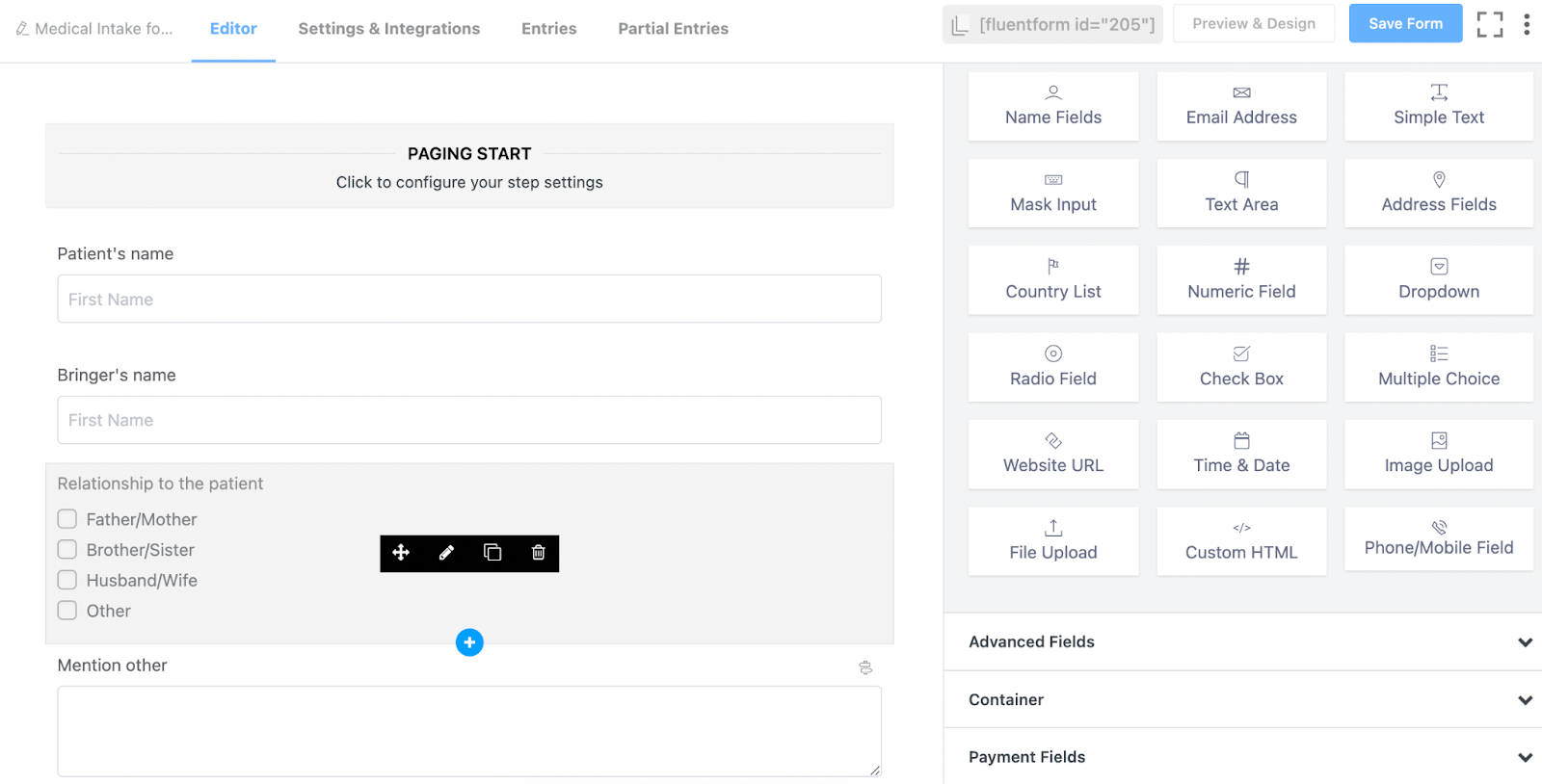
Task: Enter fullscreen mode with expand icon
Action: 1490,24
